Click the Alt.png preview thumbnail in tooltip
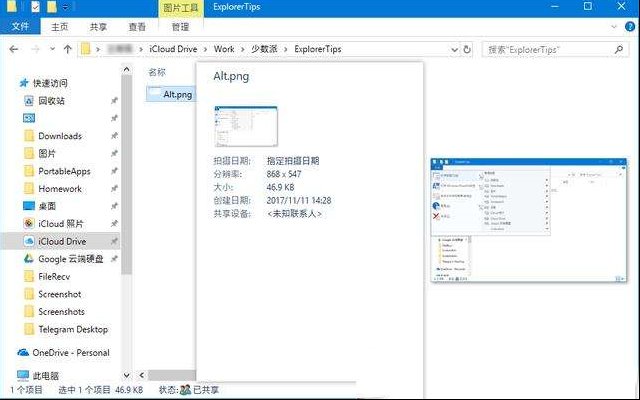This screenshot has width=640, height=400. (245, 126)
